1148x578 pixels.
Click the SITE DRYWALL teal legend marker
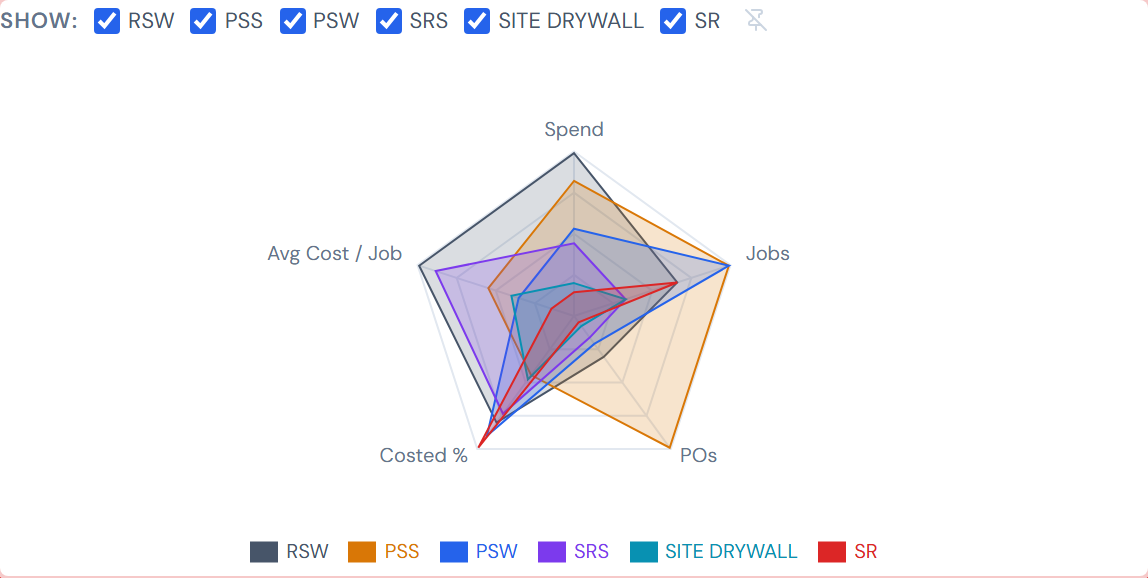(646, 551)
